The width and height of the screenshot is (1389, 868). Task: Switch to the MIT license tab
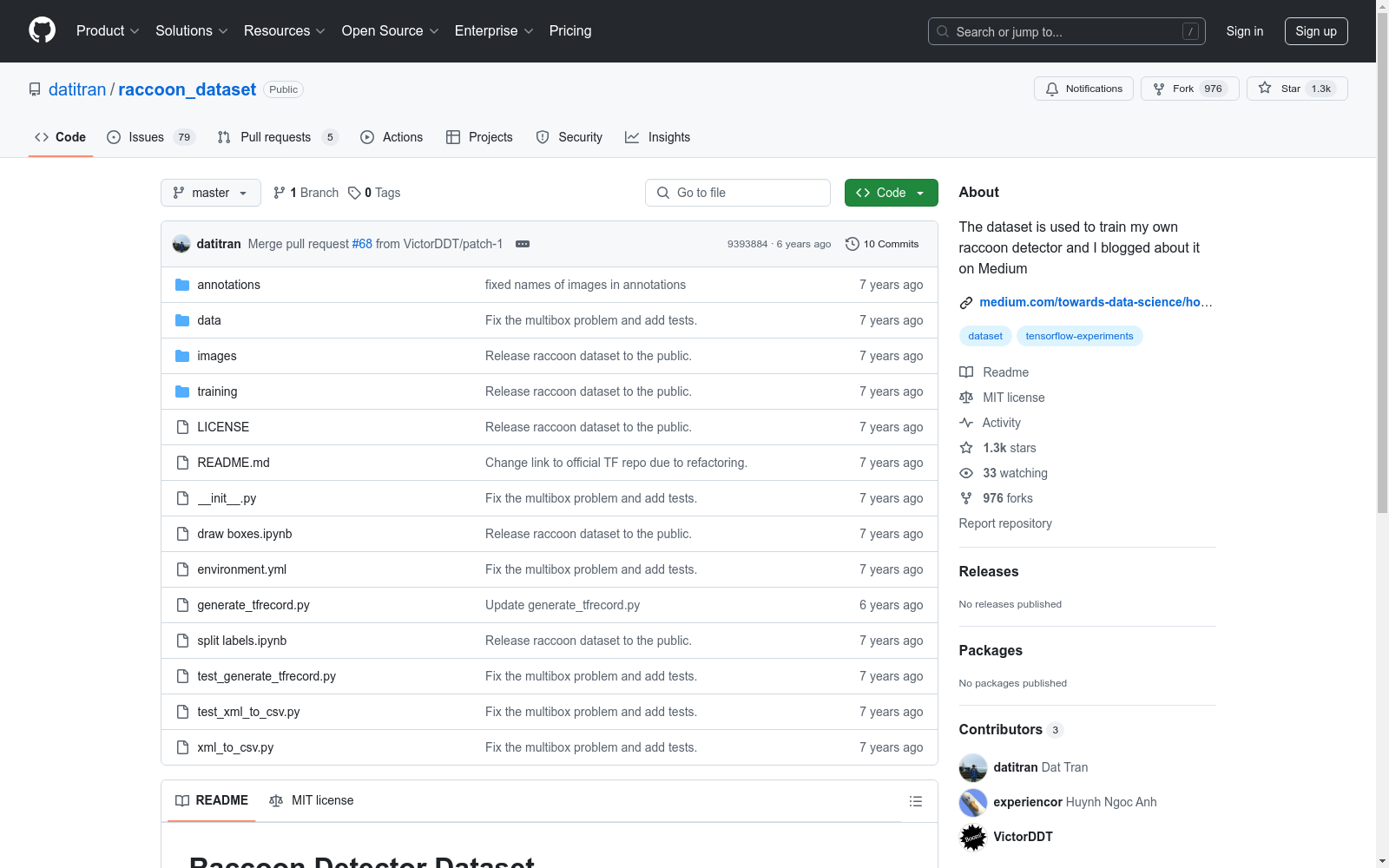click(x=312, y=800)
